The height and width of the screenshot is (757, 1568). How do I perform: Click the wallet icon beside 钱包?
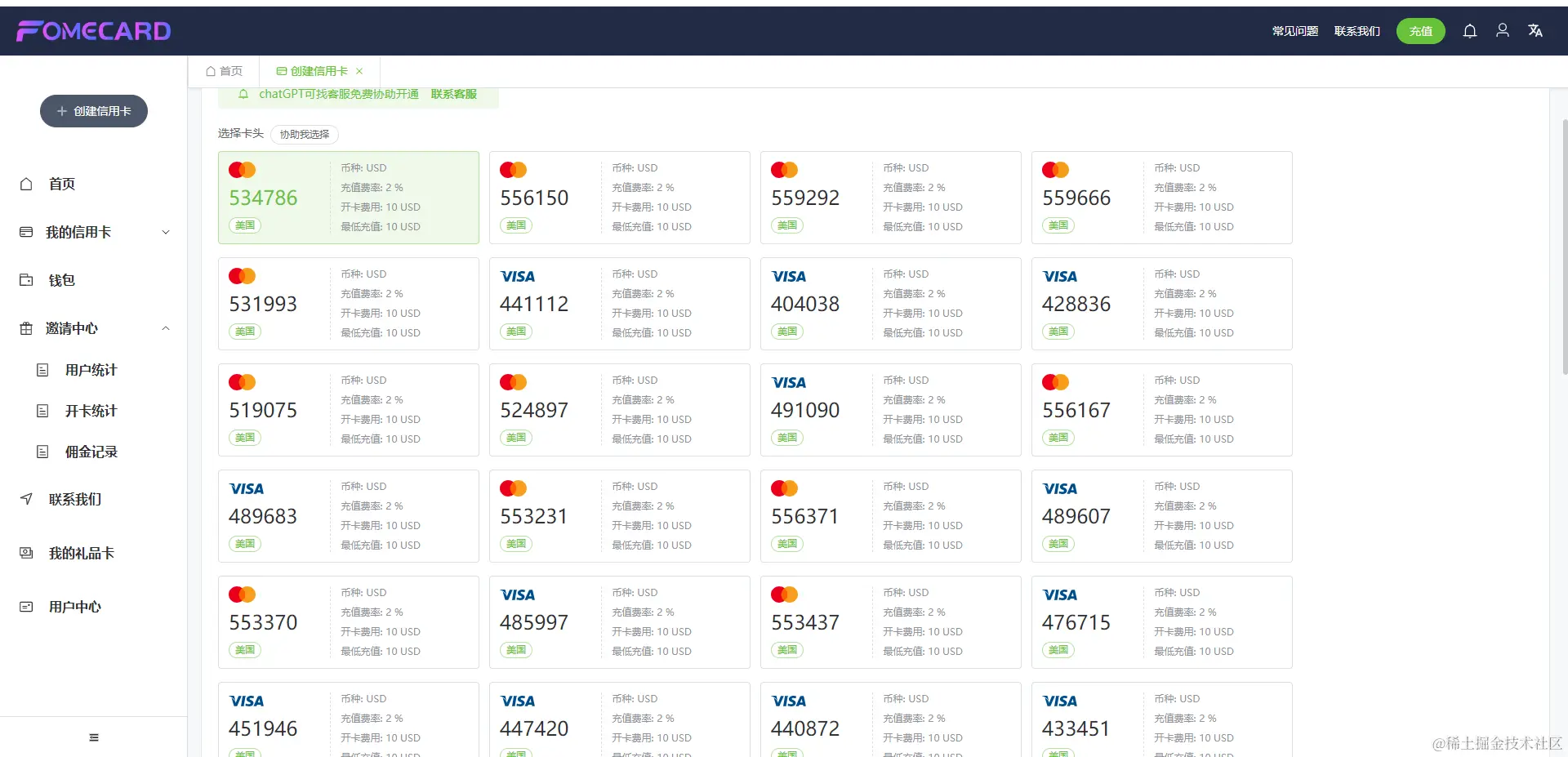[26, 280]
